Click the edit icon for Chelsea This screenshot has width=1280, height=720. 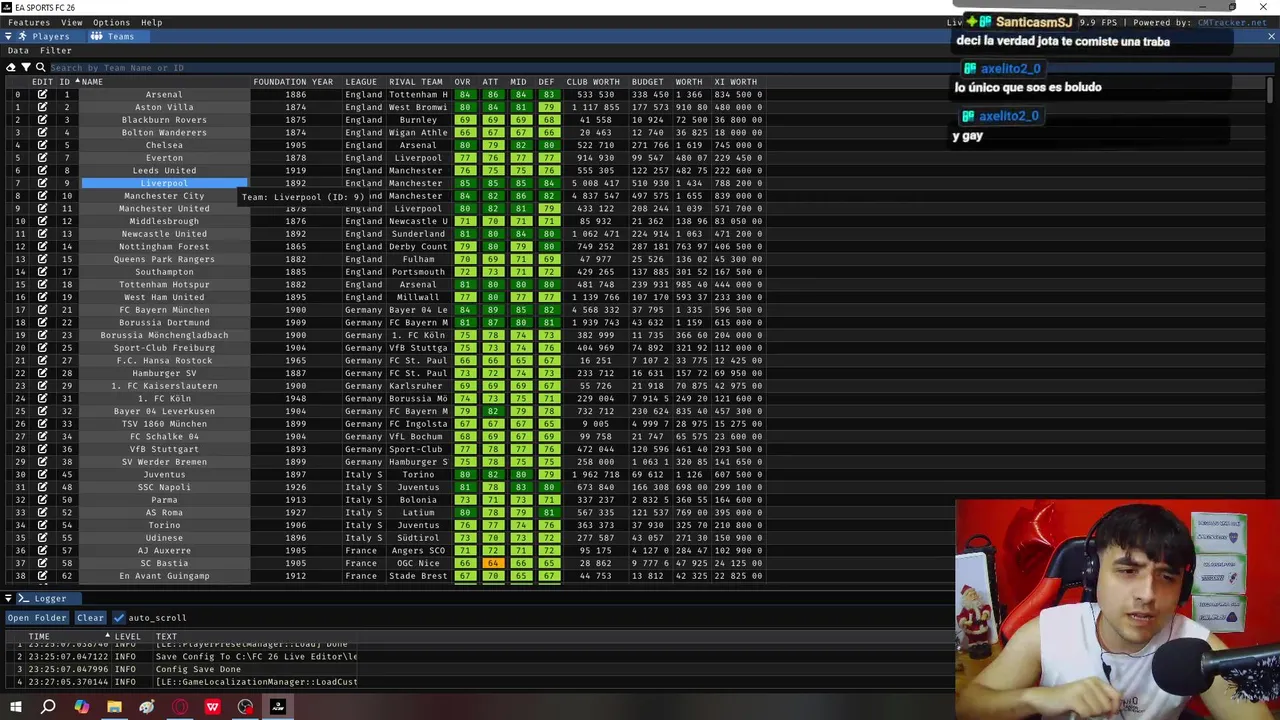click(x=42, y=145)
